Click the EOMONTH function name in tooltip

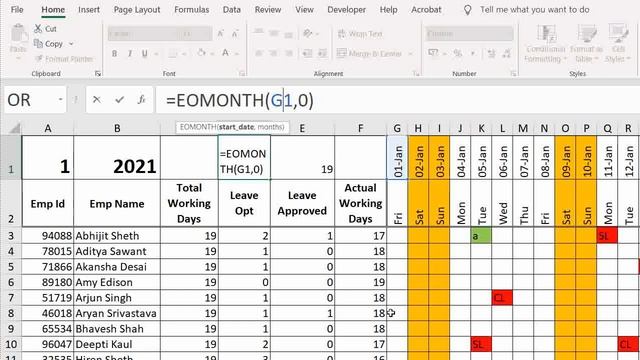(x=199, y=127)
